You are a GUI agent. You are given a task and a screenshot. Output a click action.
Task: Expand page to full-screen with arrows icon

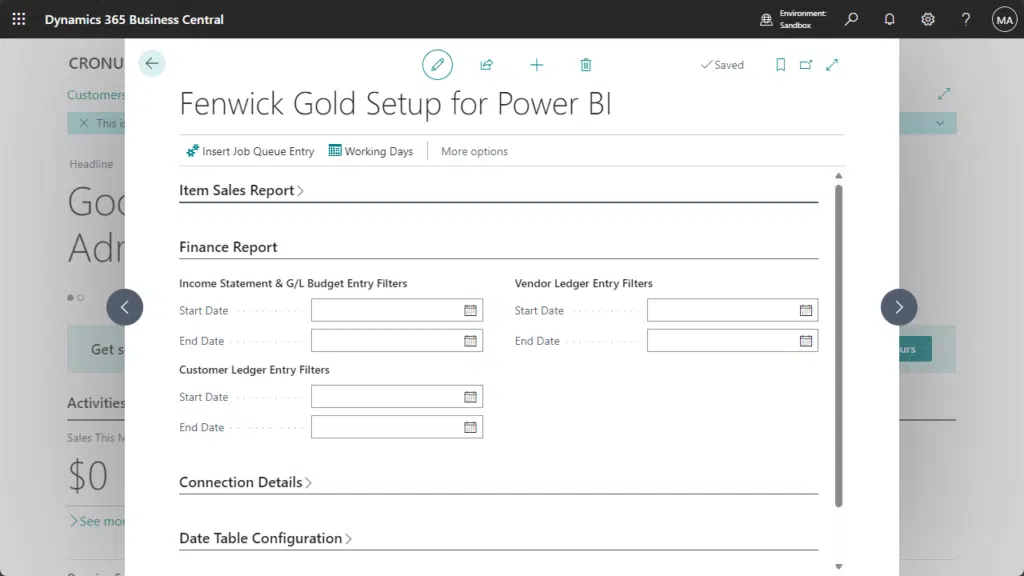coord(832,65)
